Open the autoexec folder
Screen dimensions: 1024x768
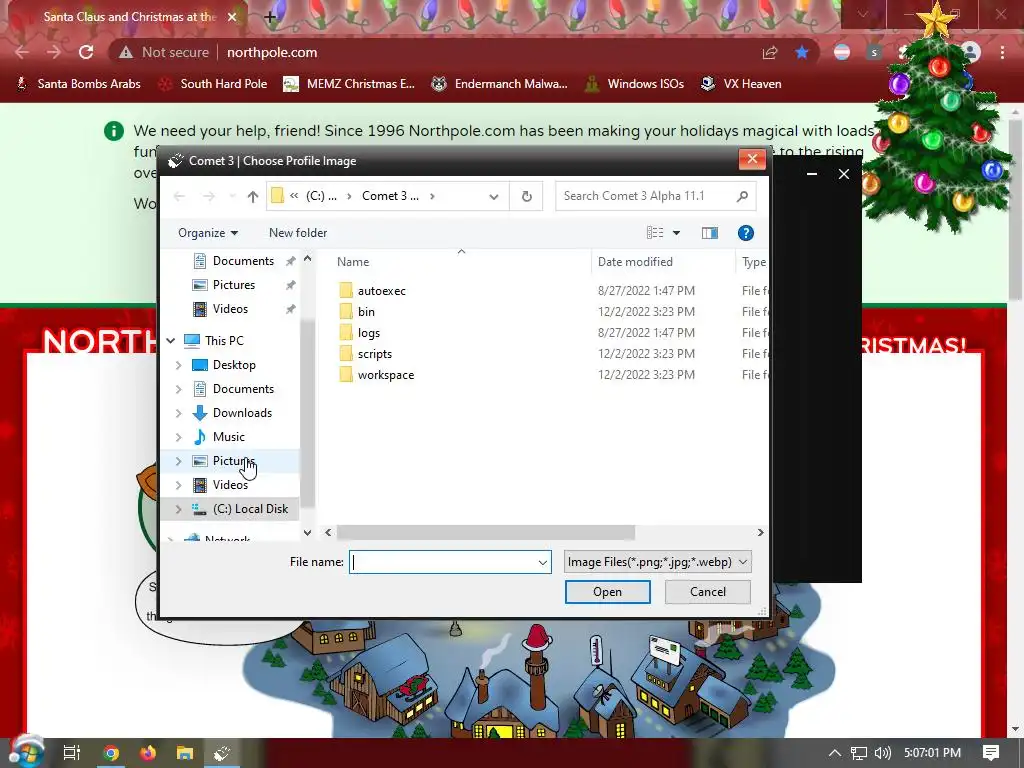381,291
